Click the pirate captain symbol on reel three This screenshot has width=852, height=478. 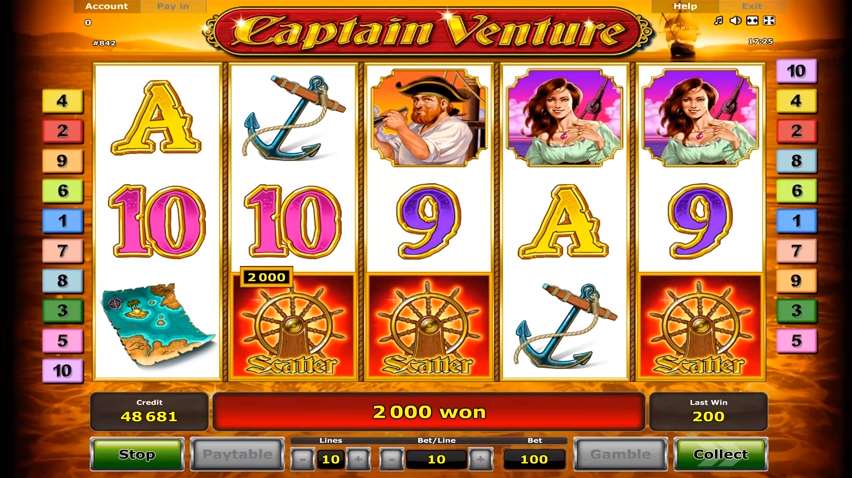429,117
